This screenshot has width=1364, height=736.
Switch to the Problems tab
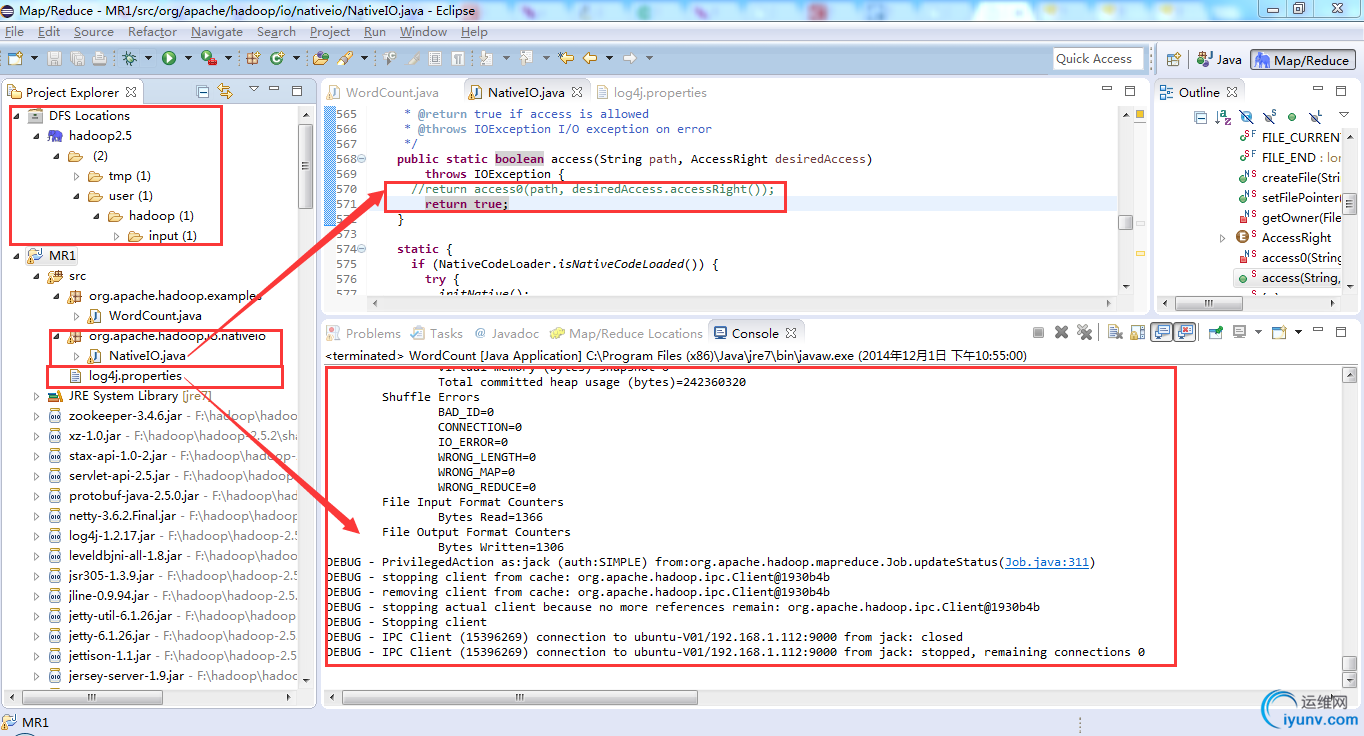tap(364, 333)
